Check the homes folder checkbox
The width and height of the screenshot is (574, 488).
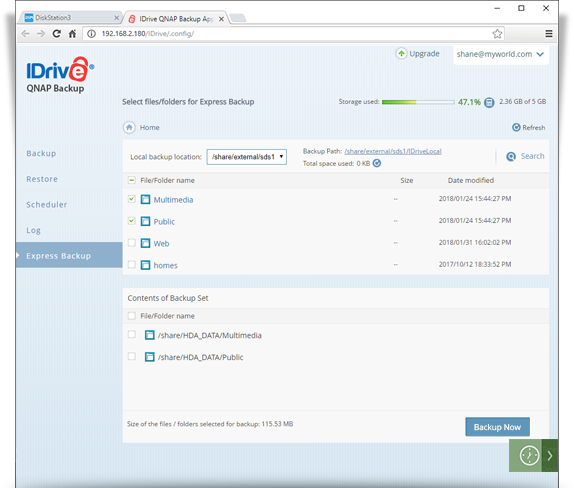(131, 264)
